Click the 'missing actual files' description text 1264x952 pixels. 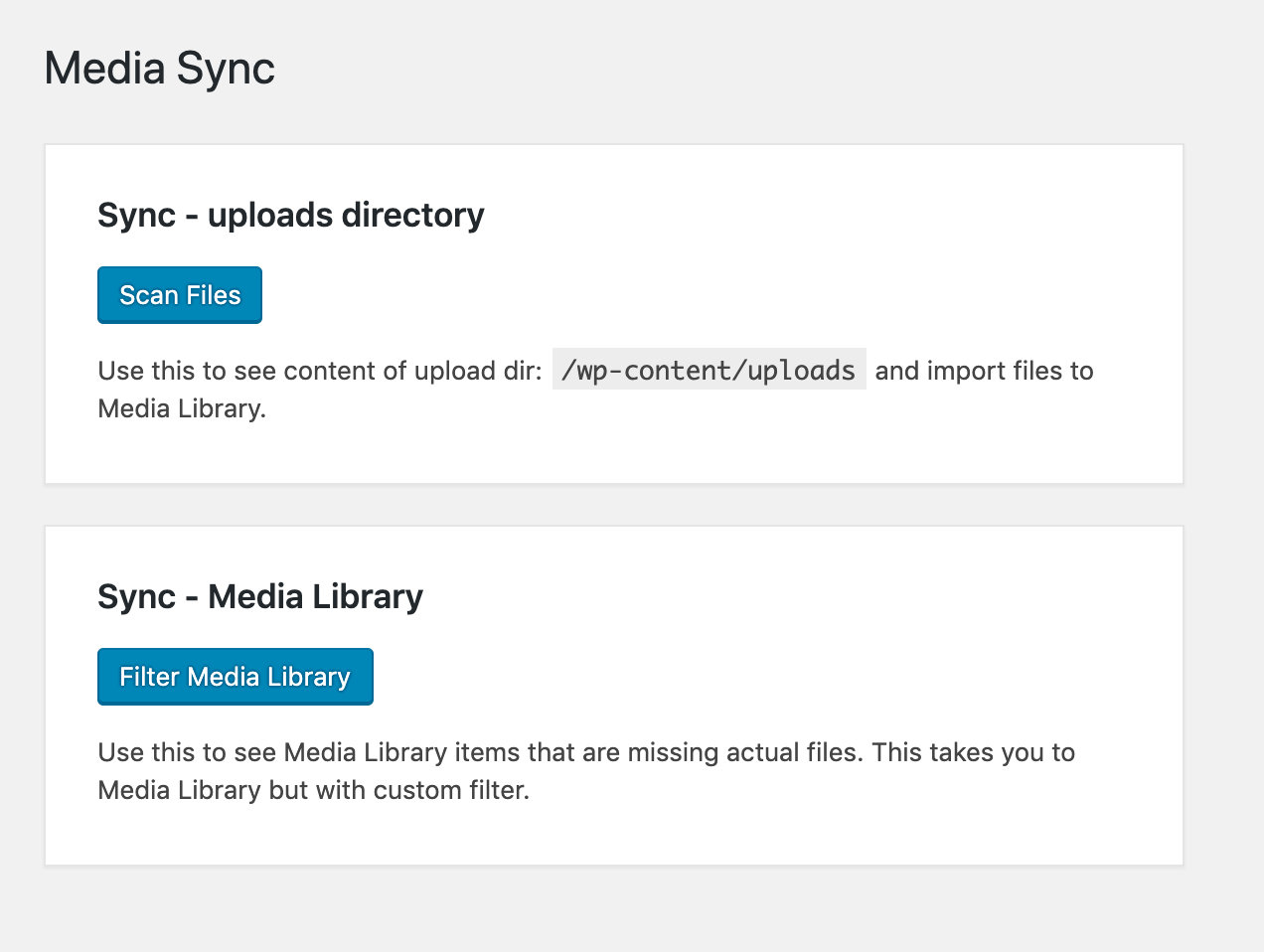point(586,770)
